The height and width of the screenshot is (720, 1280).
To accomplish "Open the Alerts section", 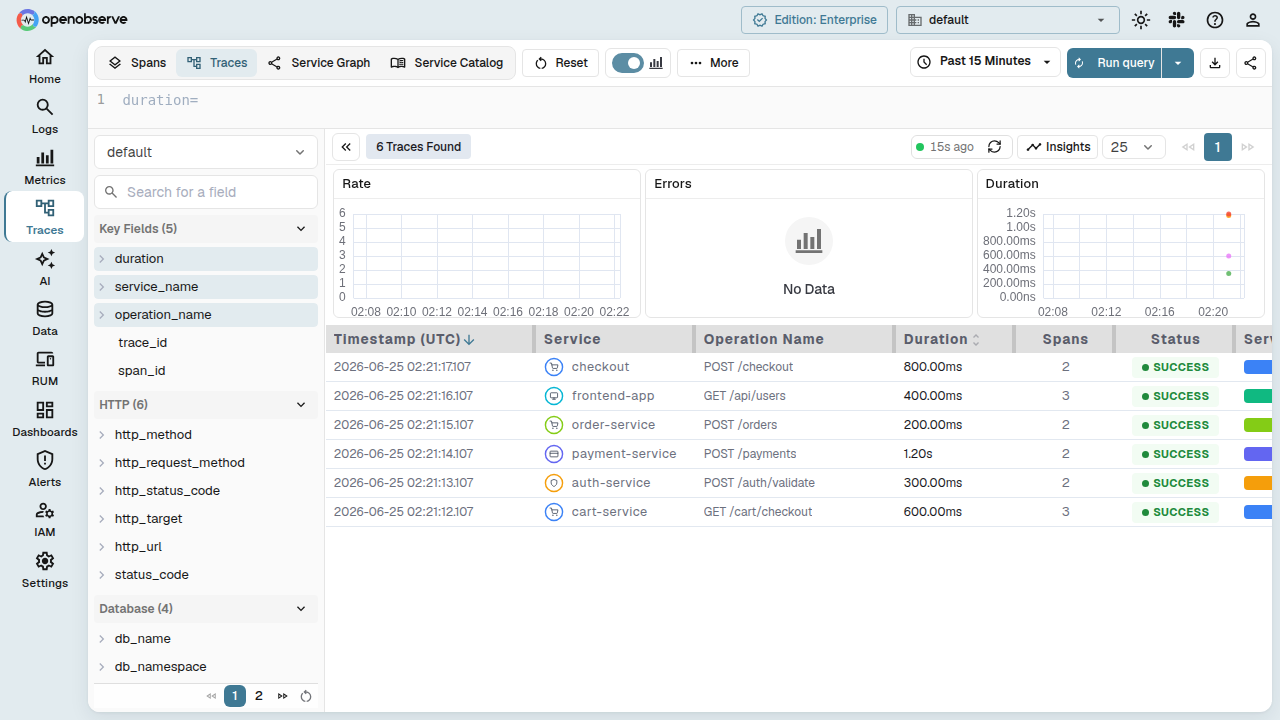I will point(44,469).
